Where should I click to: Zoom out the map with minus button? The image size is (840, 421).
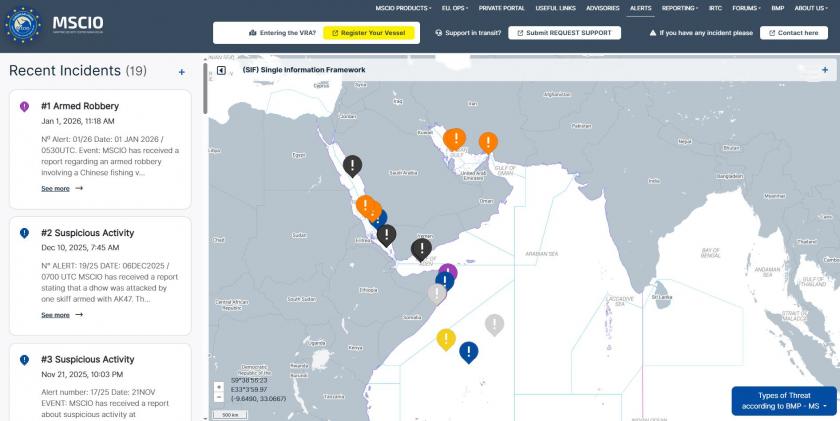219,397
